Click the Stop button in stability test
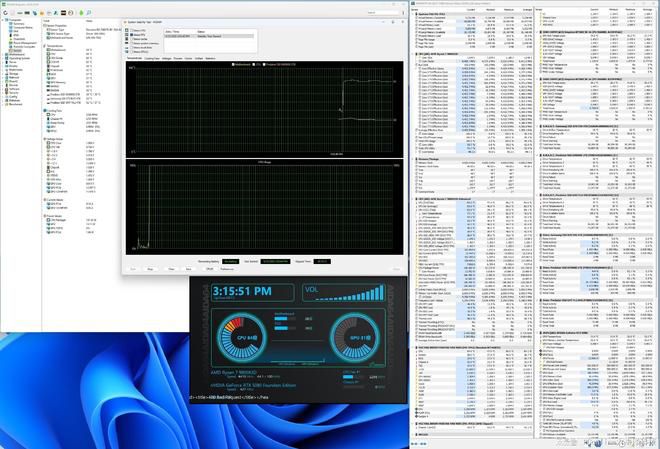 point(150,269)
